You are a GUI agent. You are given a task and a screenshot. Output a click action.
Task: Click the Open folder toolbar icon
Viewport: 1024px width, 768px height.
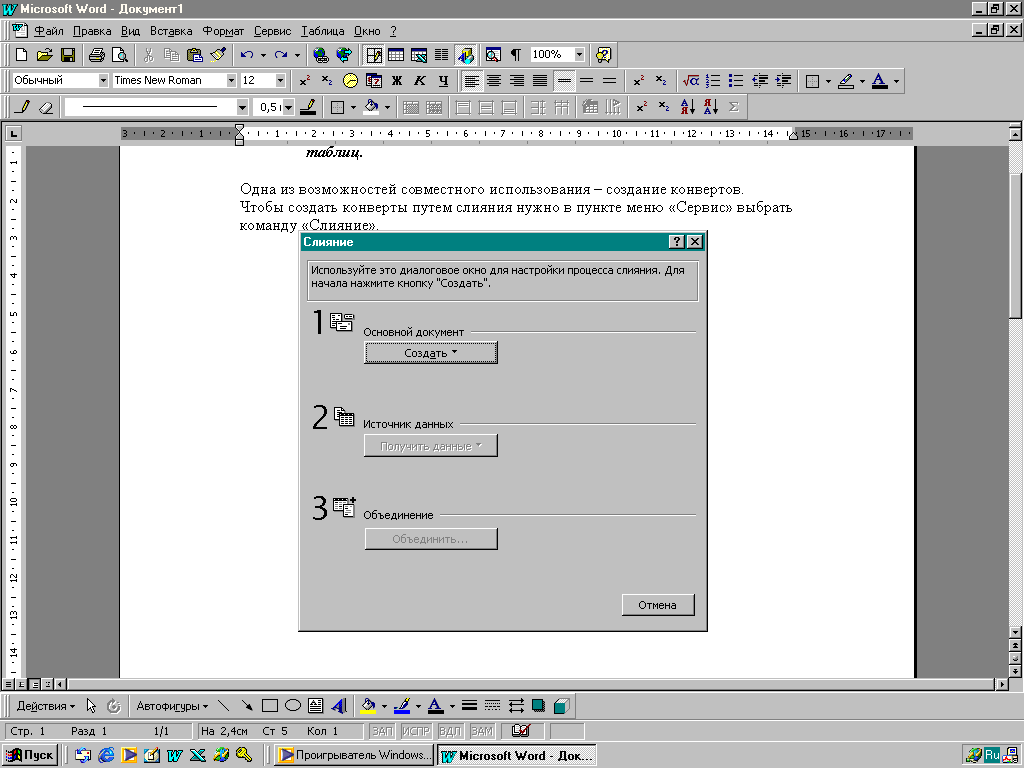point(44,55)
